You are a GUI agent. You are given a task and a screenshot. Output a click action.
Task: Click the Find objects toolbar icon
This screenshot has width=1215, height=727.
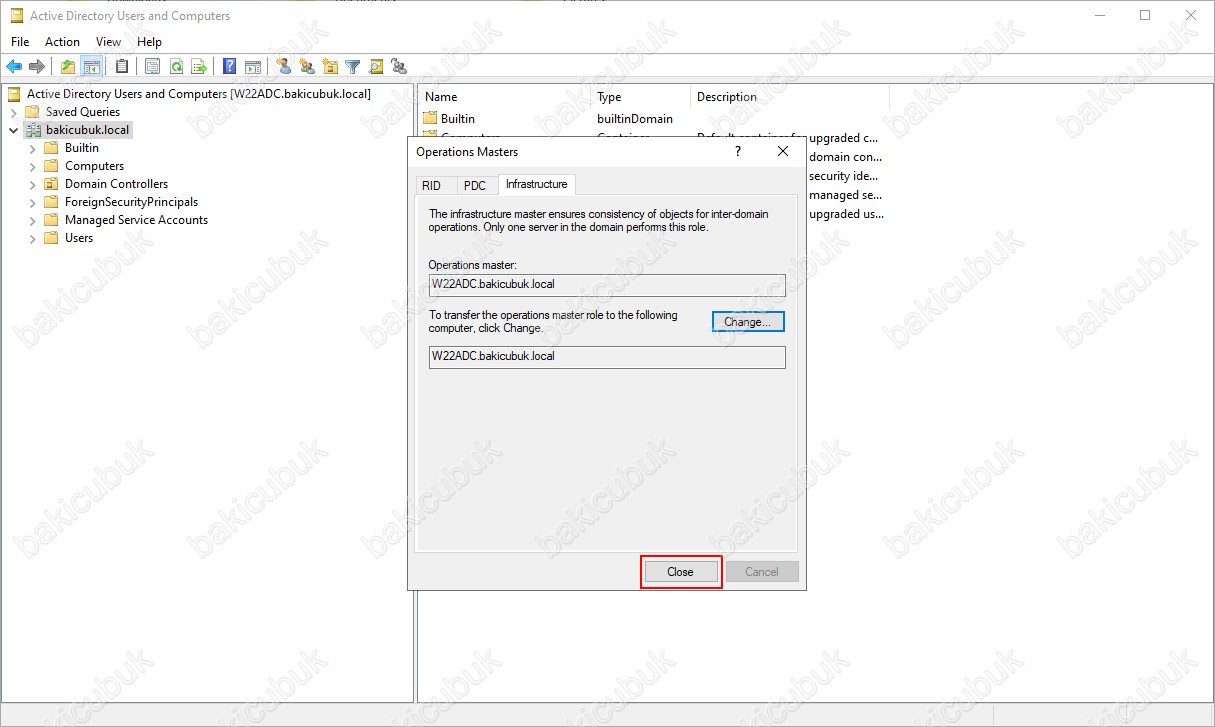pos(376,67)
